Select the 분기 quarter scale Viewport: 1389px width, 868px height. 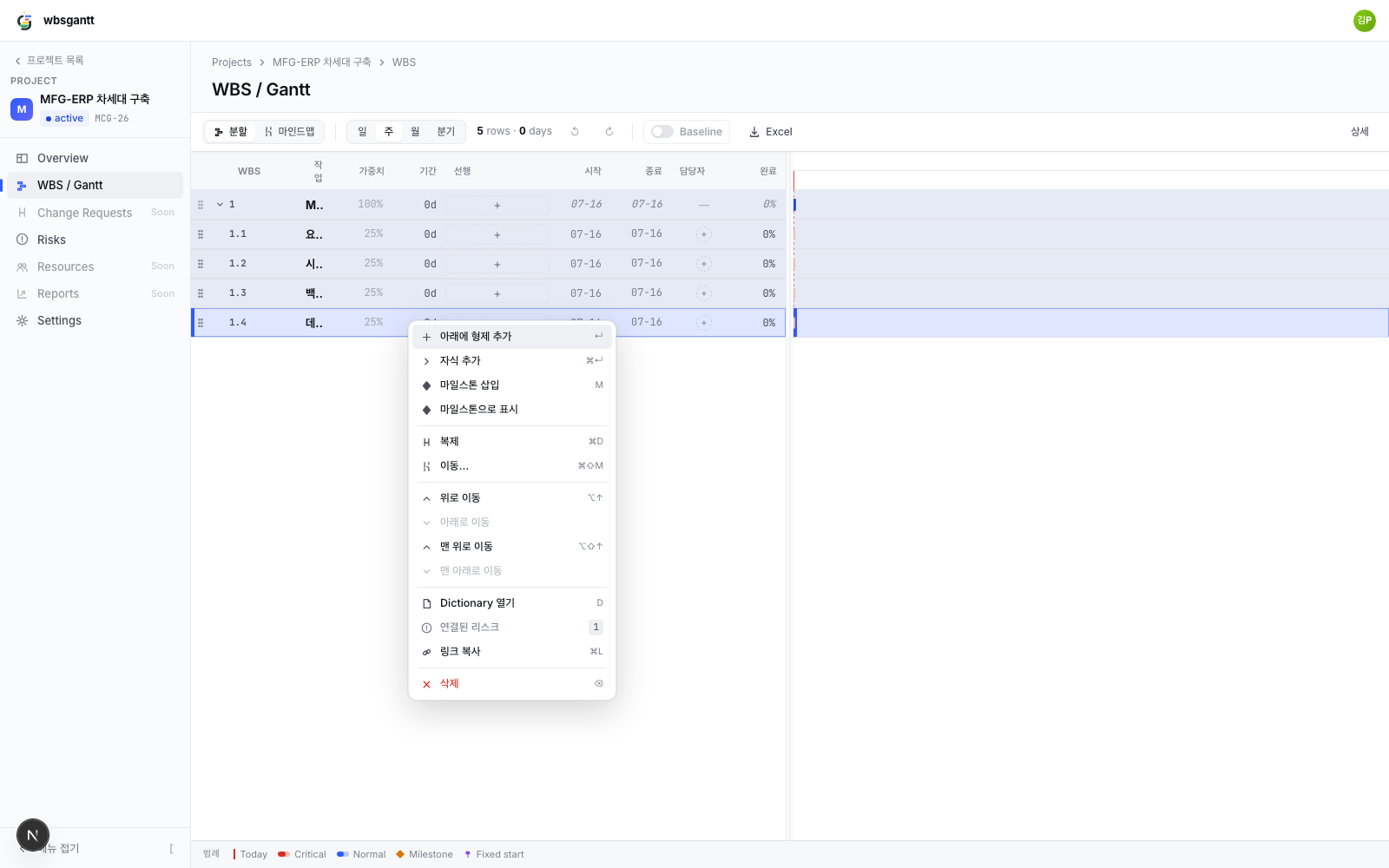[x=446, y=132]
